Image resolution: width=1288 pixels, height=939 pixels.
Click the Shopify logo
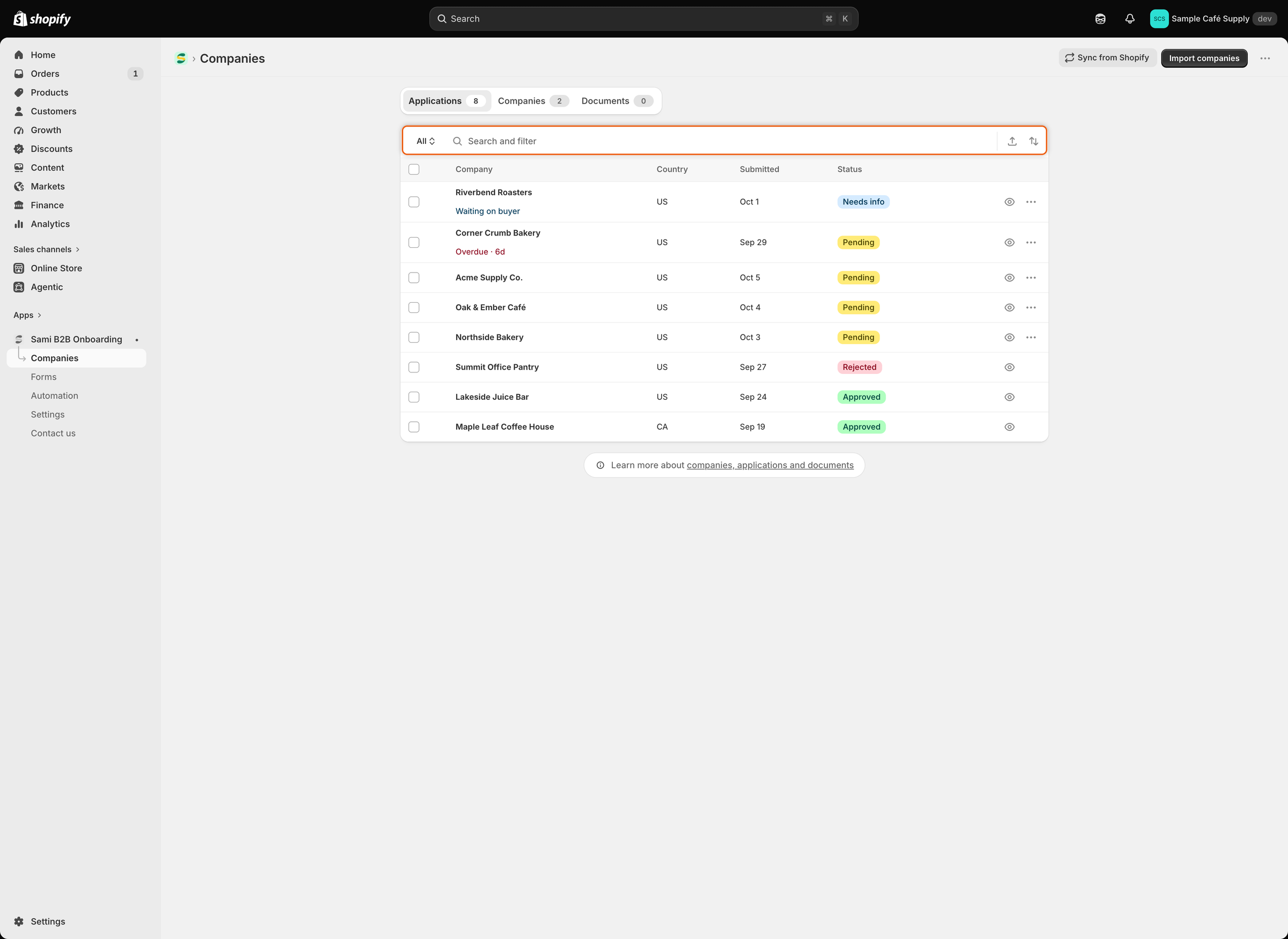pyautogui.click(x=42, y=19)
